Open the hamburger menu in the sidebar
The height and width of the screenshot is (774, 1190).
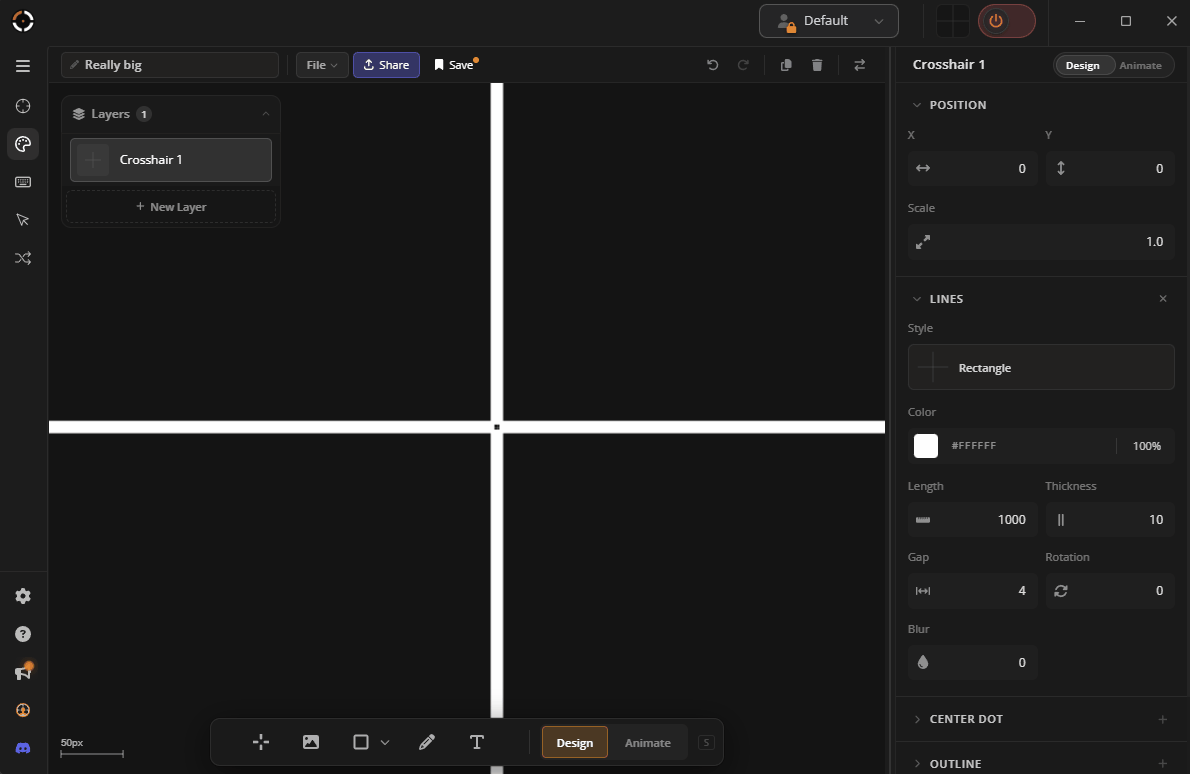(x=23, y=66)
